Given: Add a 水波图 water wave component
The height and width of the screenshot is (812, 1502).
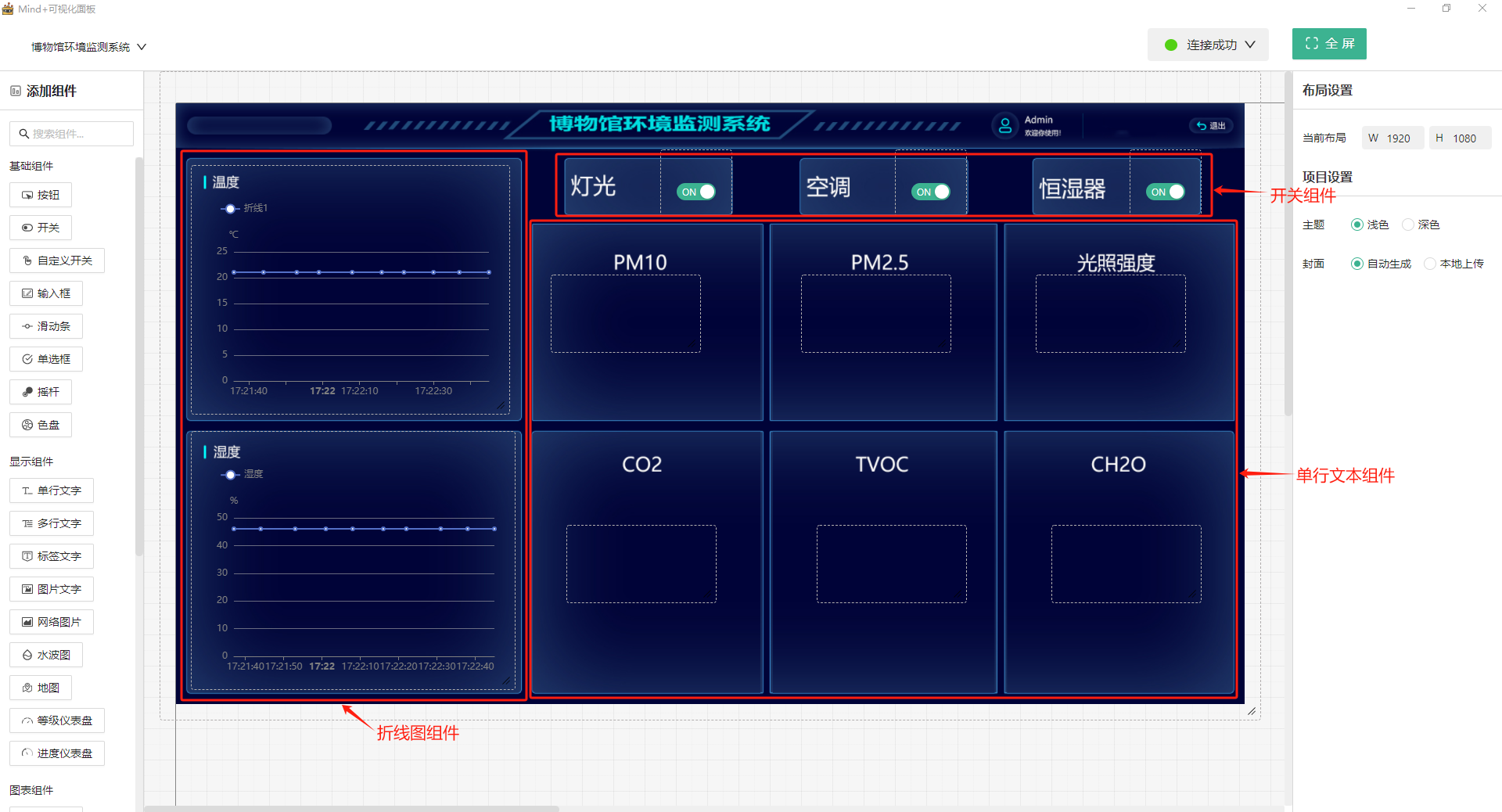Looking at the screenshot, I should tap(46, 655).
